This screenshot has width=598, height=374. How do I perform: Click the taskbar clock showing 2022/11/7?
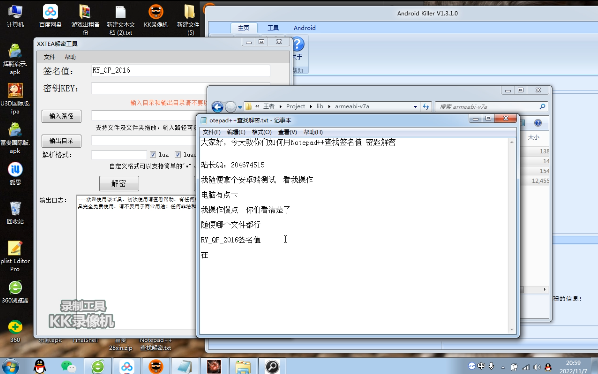click(573, 367)
